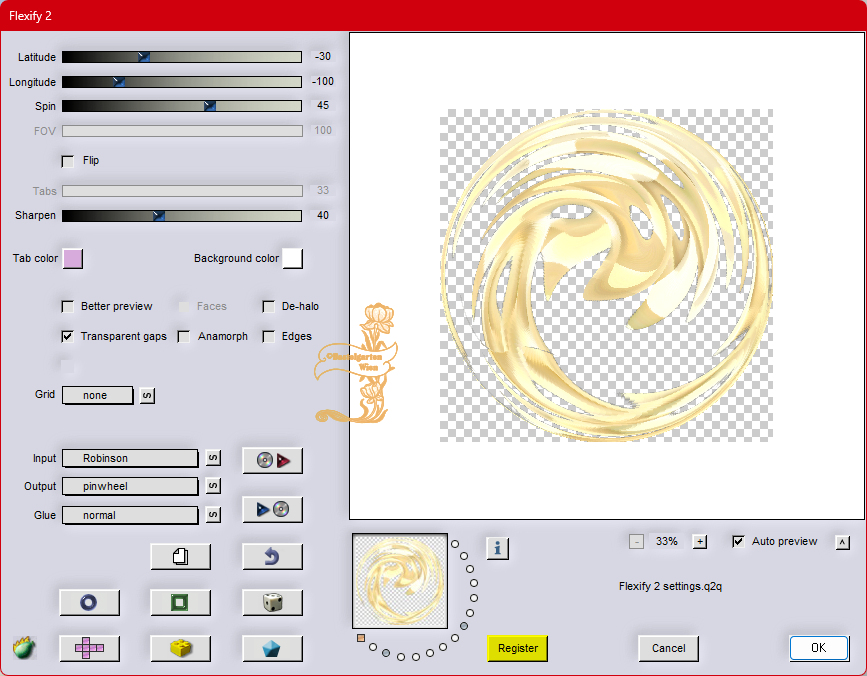Screen dimensions: 867x676
Task: Open the Grid dropdown set to none
Action: tap(98, 395)
